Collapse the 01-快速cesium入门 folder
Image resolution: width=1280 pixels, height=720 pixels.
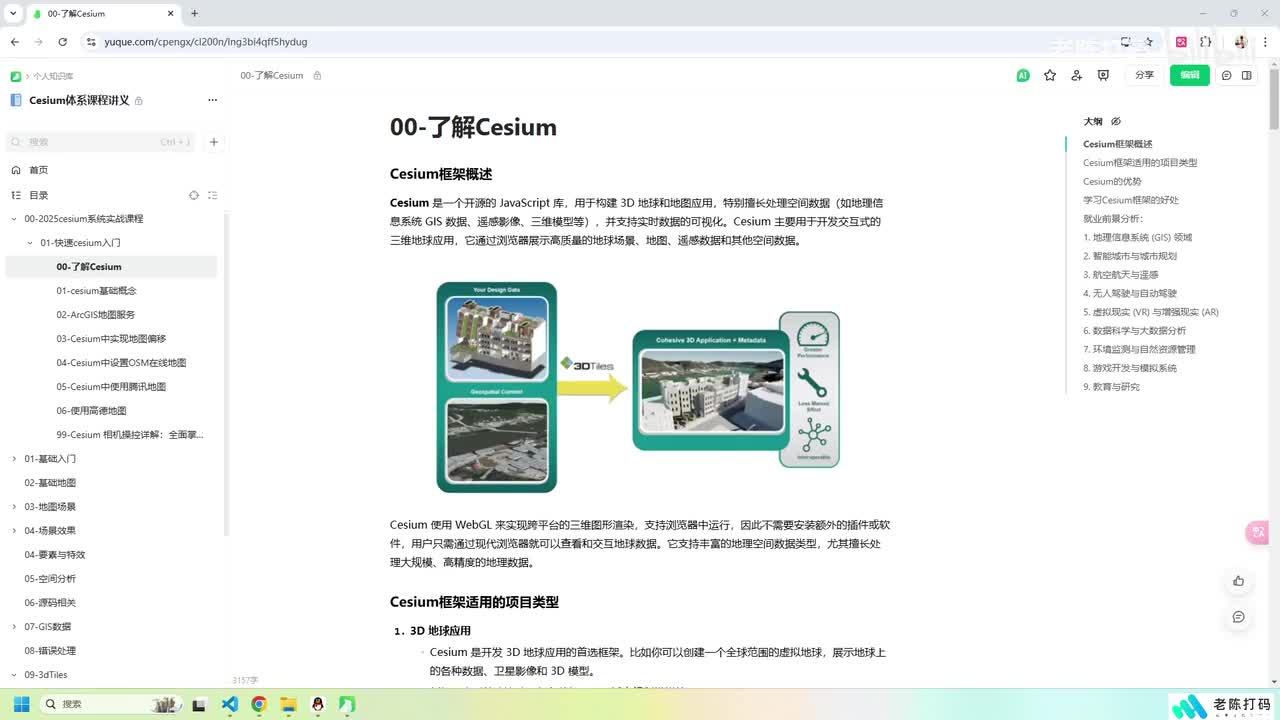pos(30,243)
